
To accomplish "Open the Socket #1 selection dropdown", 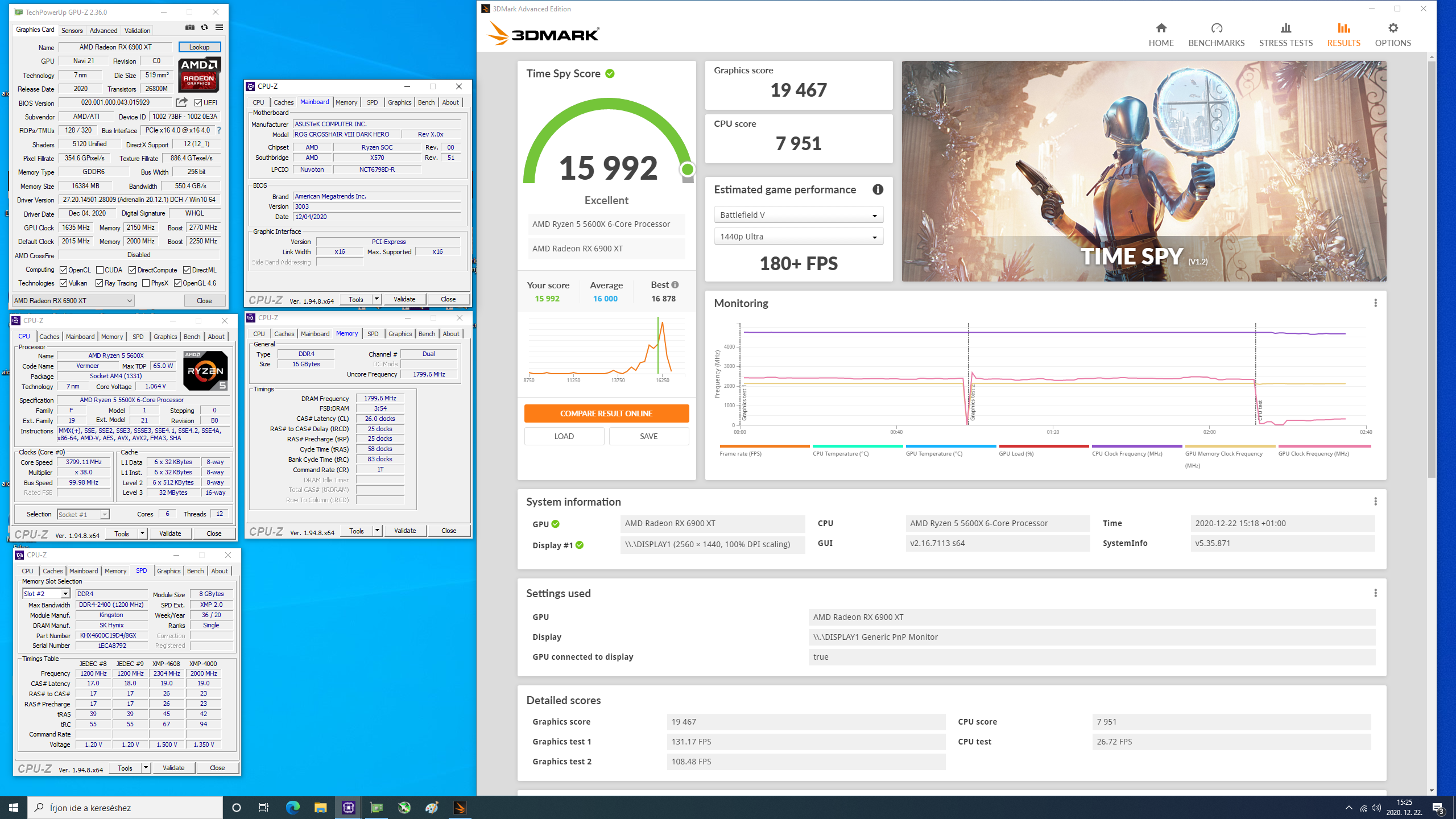I will (x=83, y=514).
